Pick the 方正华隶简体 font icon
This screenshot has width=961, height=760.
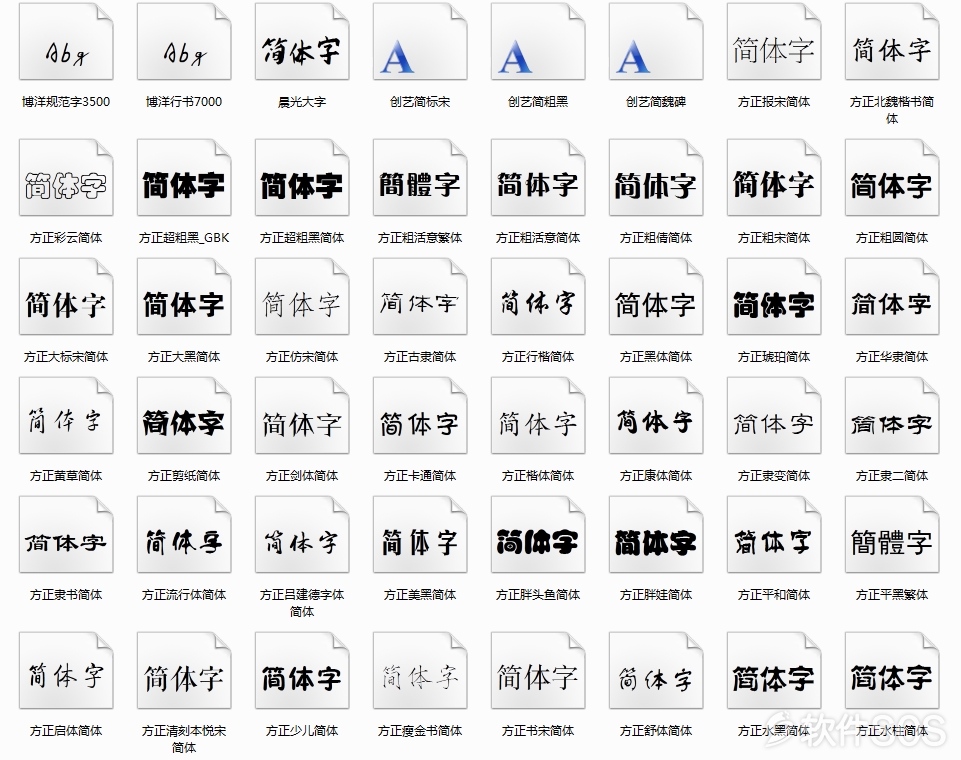pyautogui.click(x=892, y=296)
